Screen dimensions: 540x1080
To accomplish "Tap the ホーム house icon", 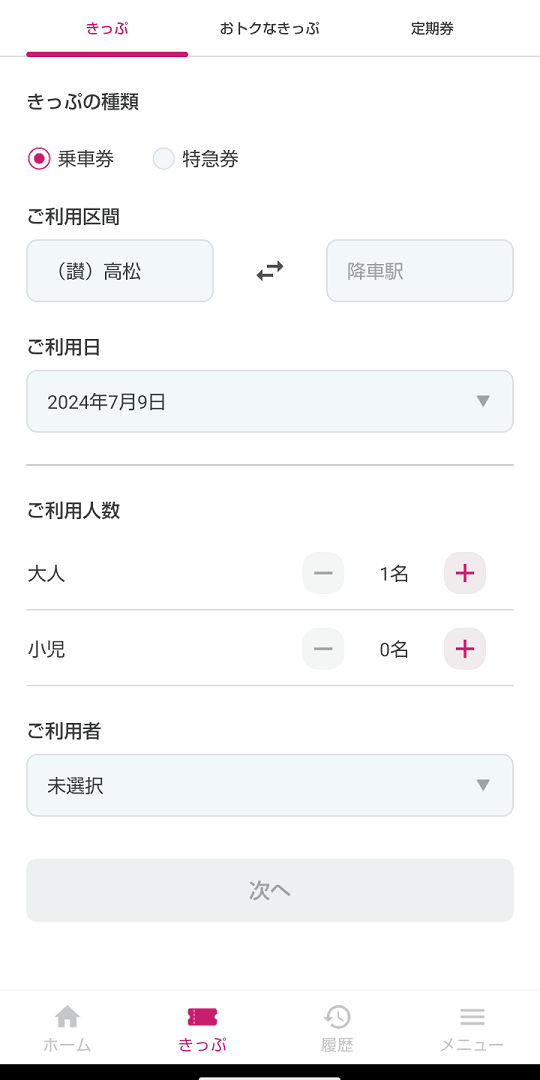I will pyautogui.click(x=67, y=1016).
